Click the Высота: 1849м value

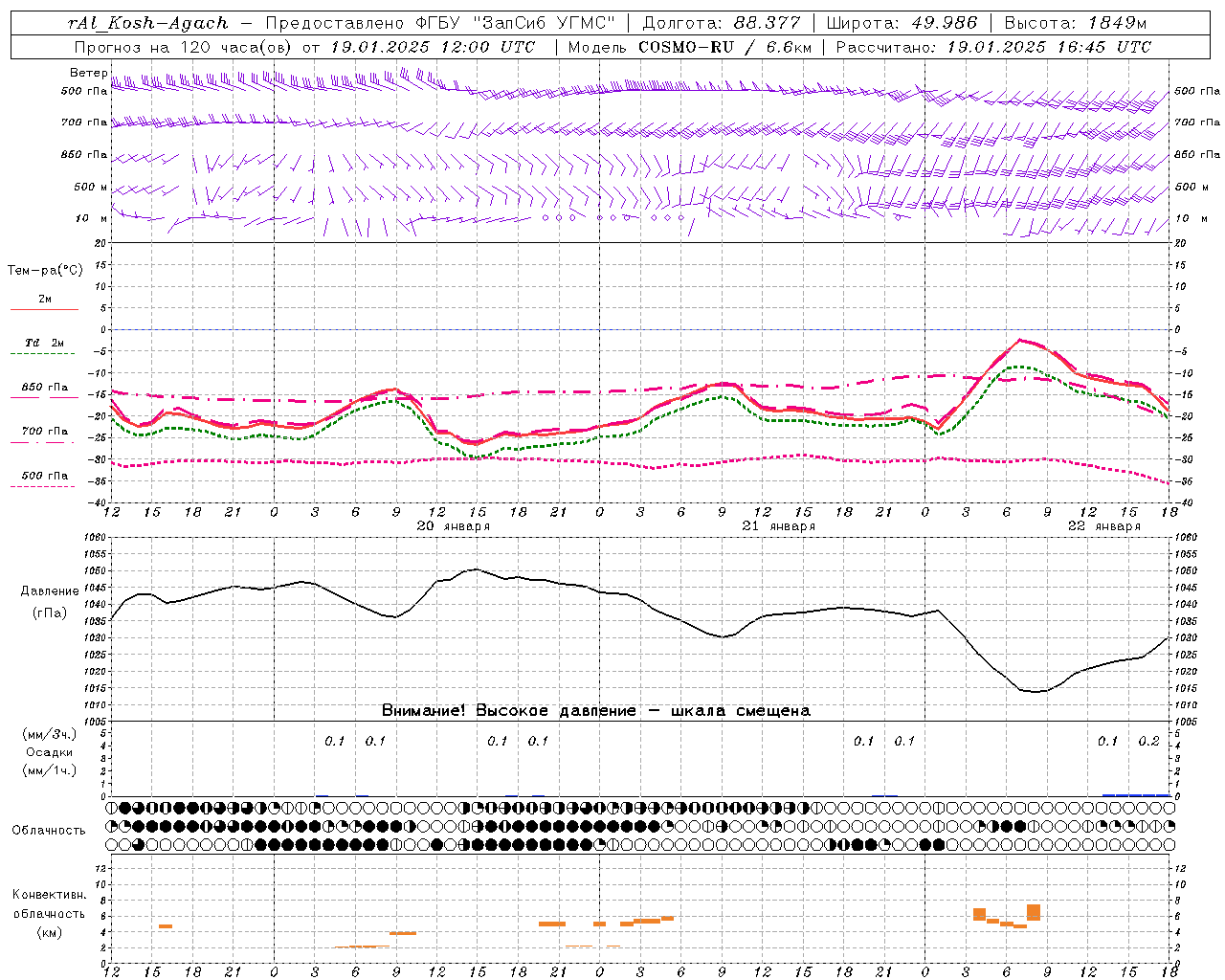click(1075, 23)
